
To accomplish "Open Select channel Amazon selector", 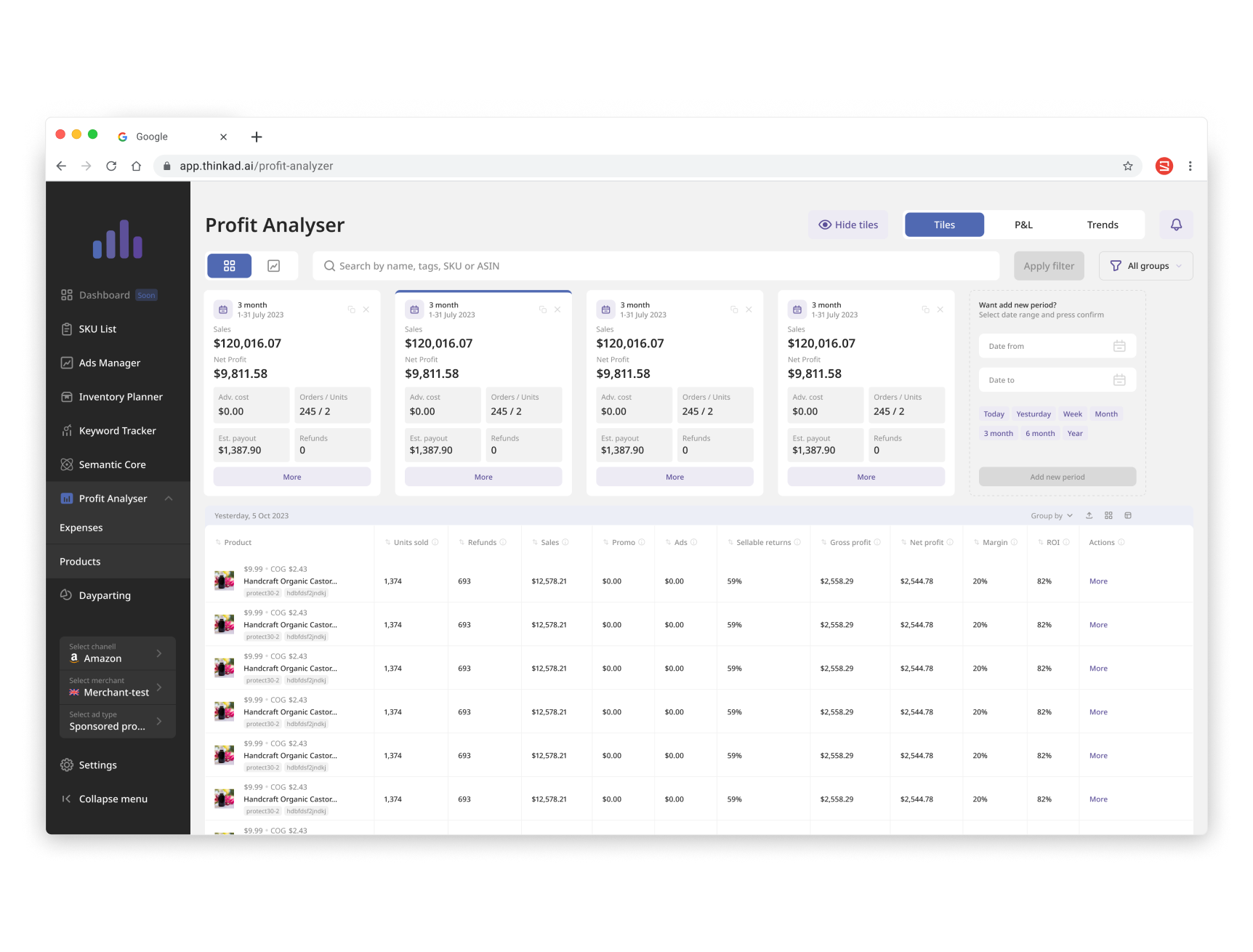I will (118, 653).
